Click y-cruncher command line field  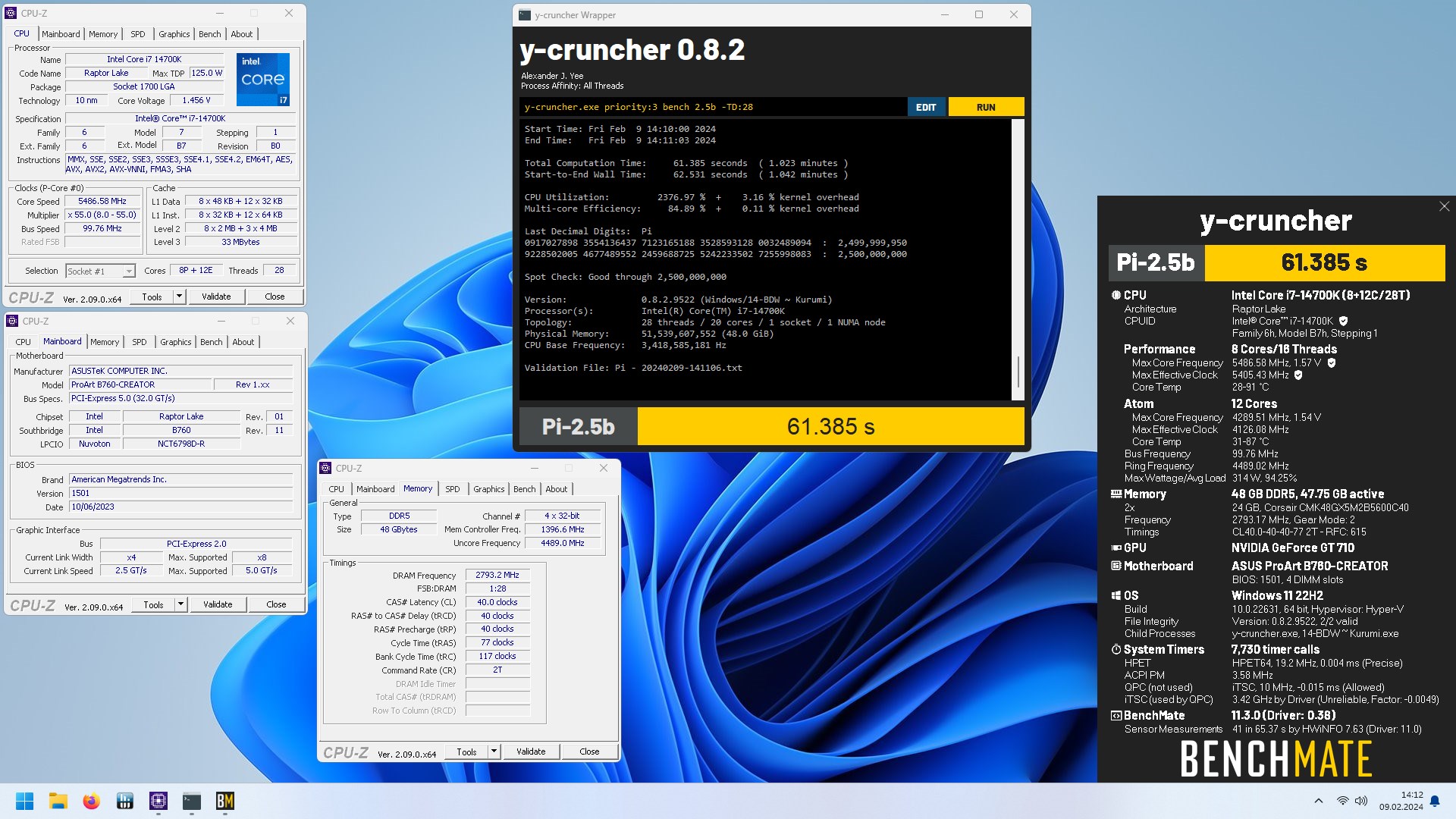pos(713,107)
